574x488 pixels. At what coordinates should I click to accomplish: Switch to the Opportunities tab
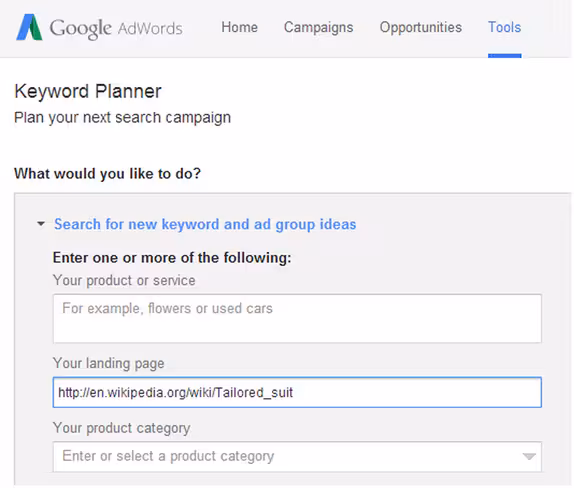[x=421, y=28]
